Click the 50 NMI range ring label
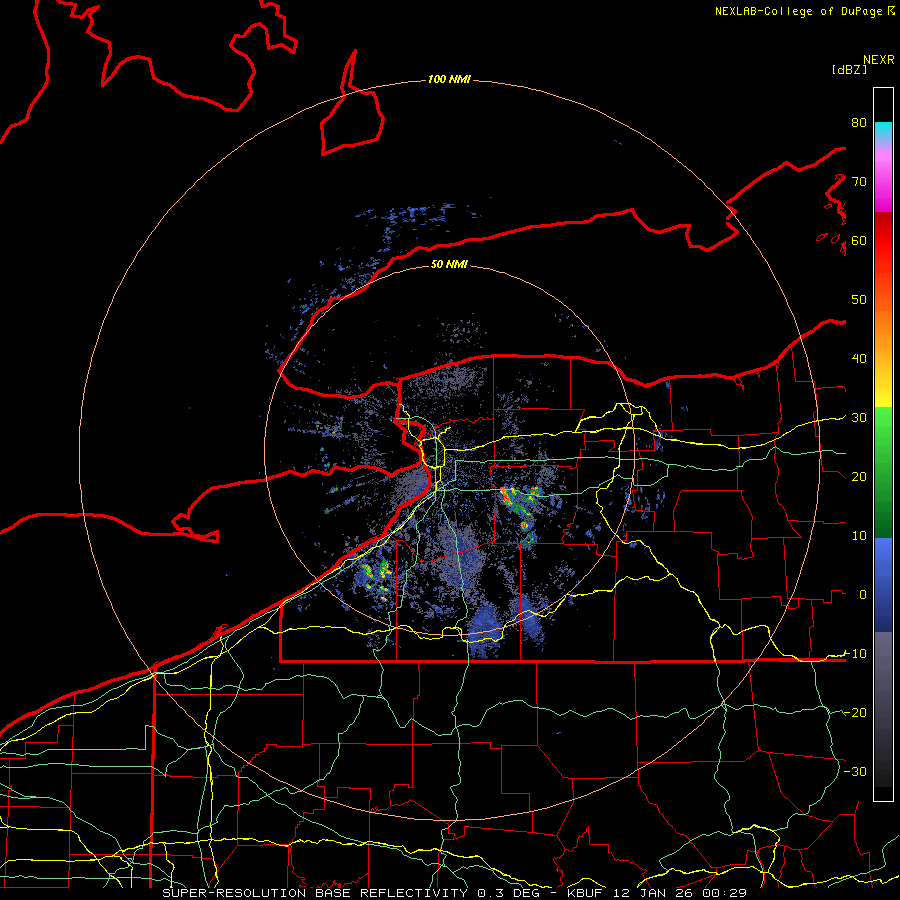900x900 pixels. (449, 264)
